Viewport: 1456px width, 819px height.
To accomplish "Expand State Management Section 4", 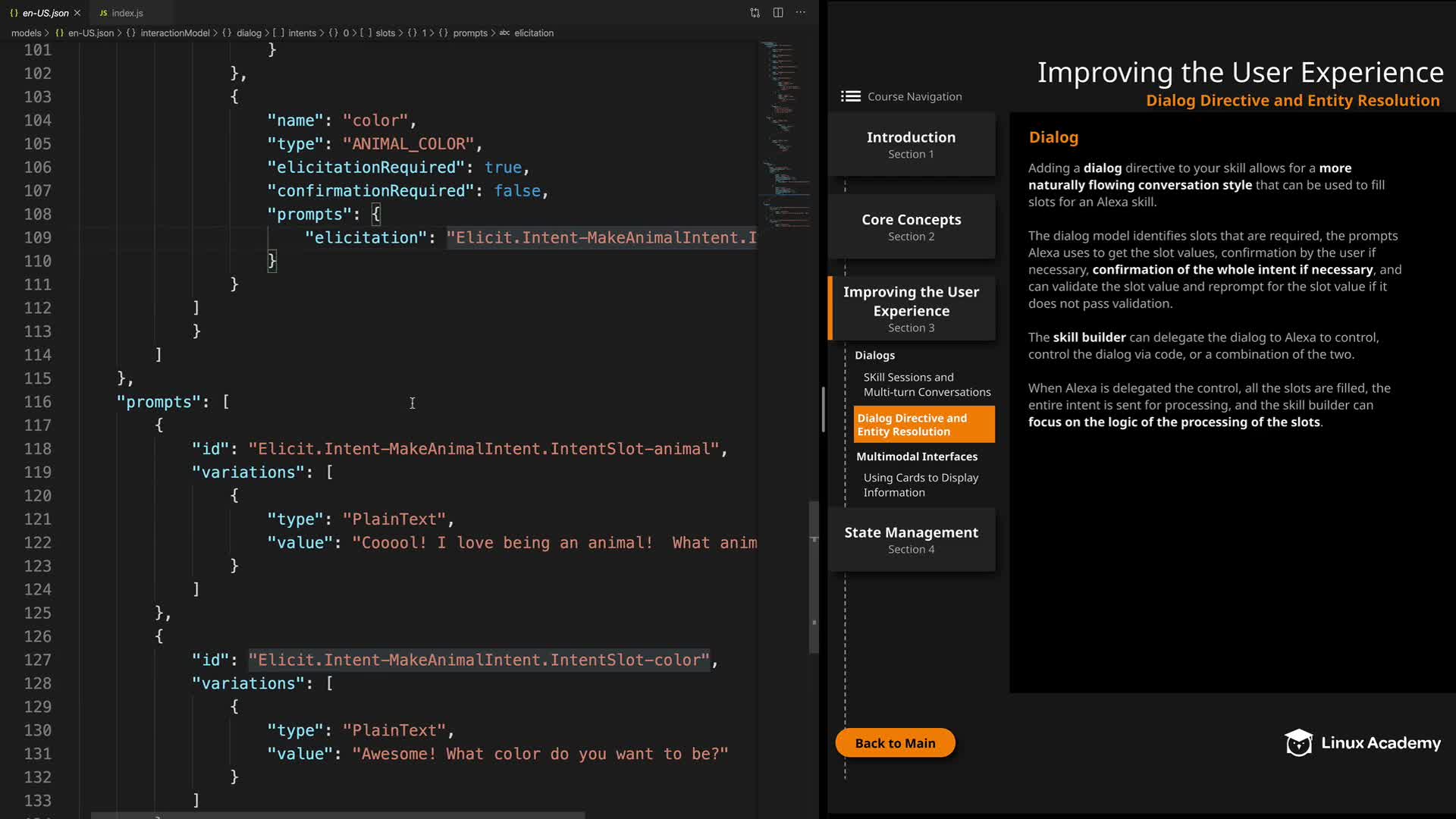I will click(x=911, y=539).
